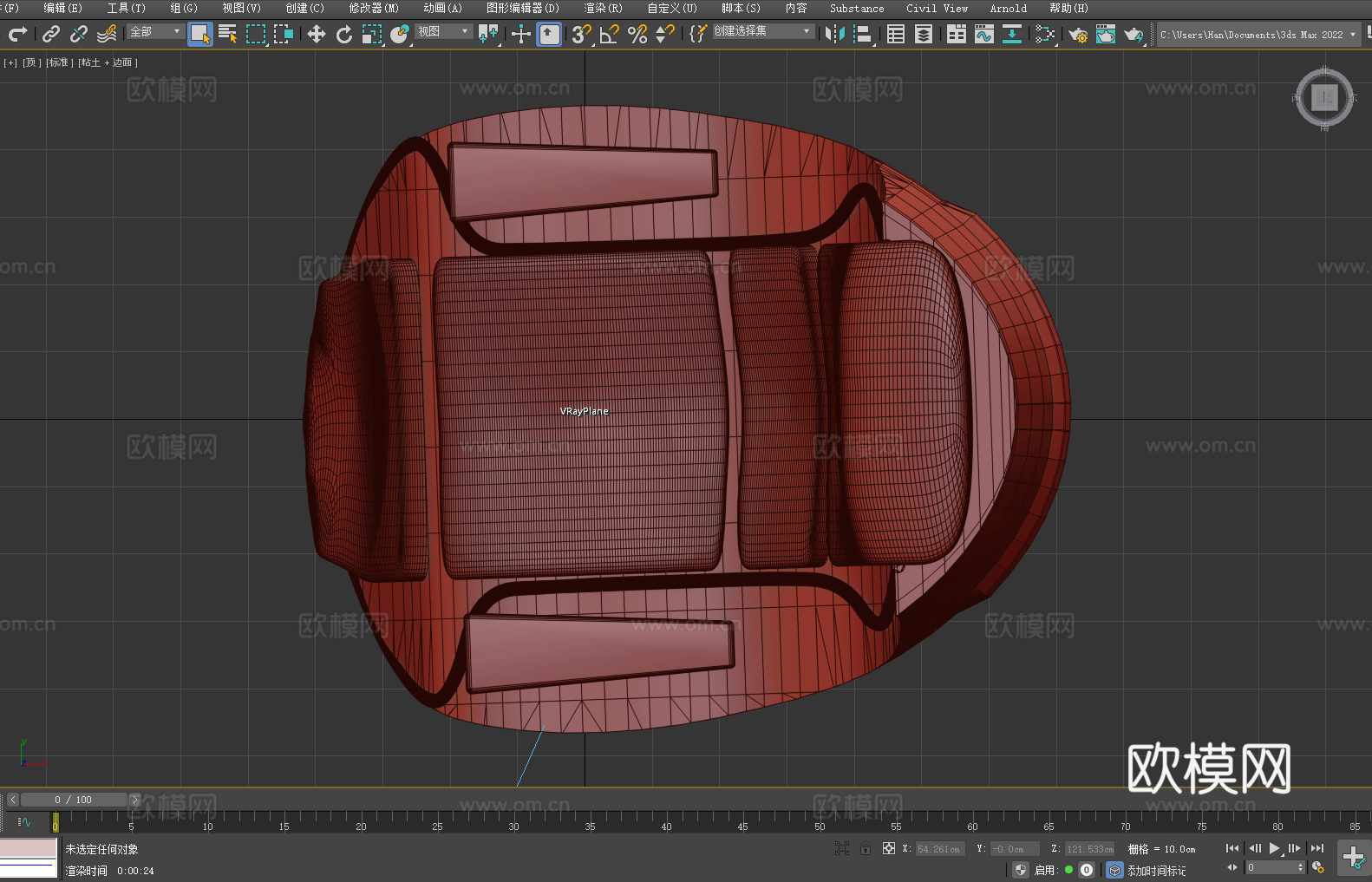This screenshot has width=1372, height=882.
Task: Open the 编辑(E) menu
Action: (x=63, y=8)
